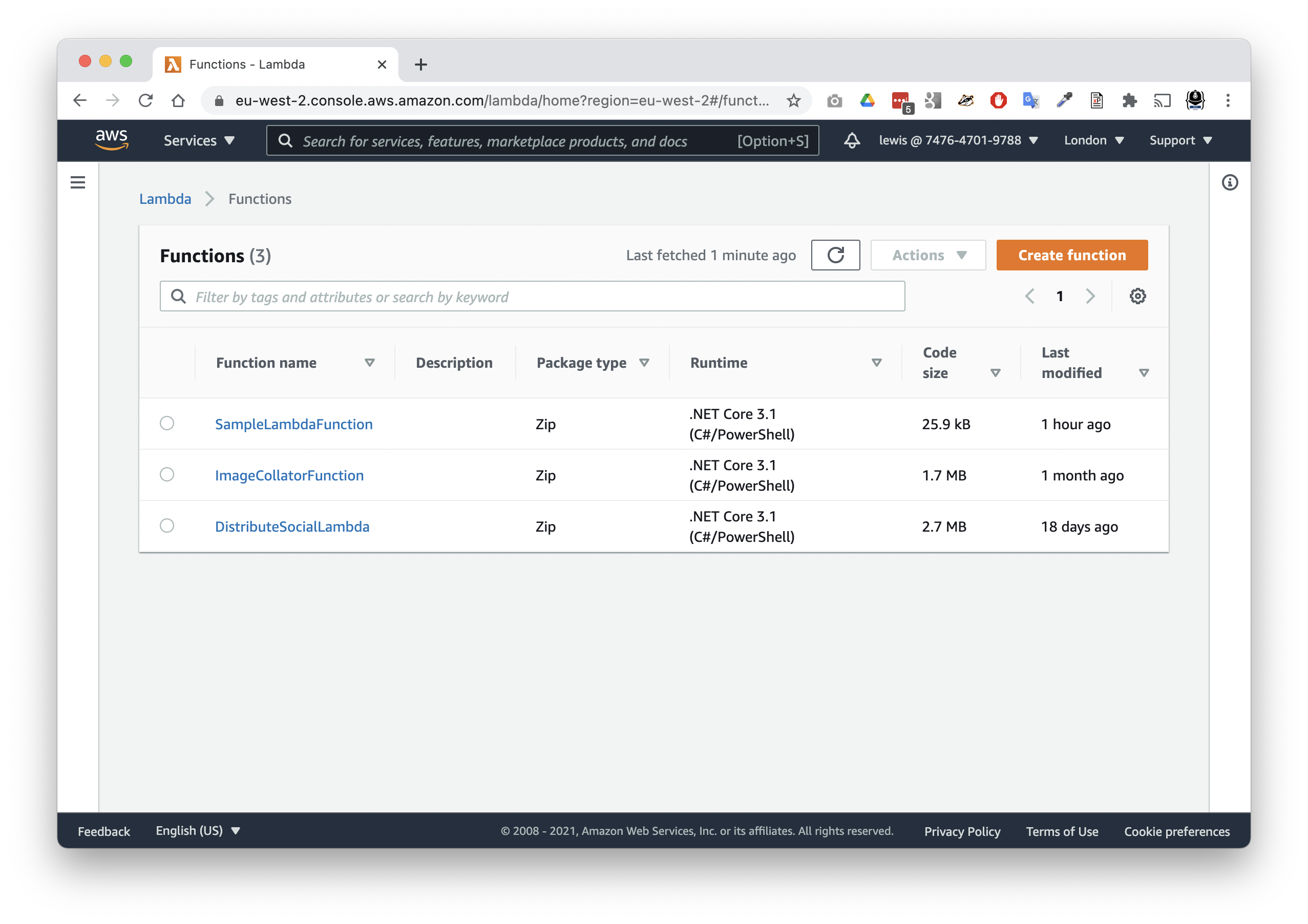The image size is (1308, 924).
Task: Open the red extension with badge 5
Action: (901, 101)
